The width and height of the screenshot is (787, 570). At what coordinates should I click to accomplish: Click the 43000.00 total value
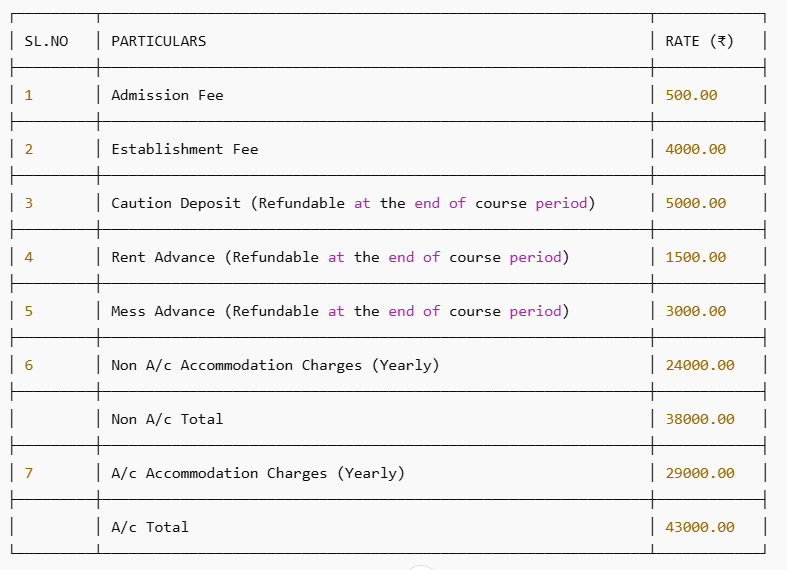tap(700, 527)
